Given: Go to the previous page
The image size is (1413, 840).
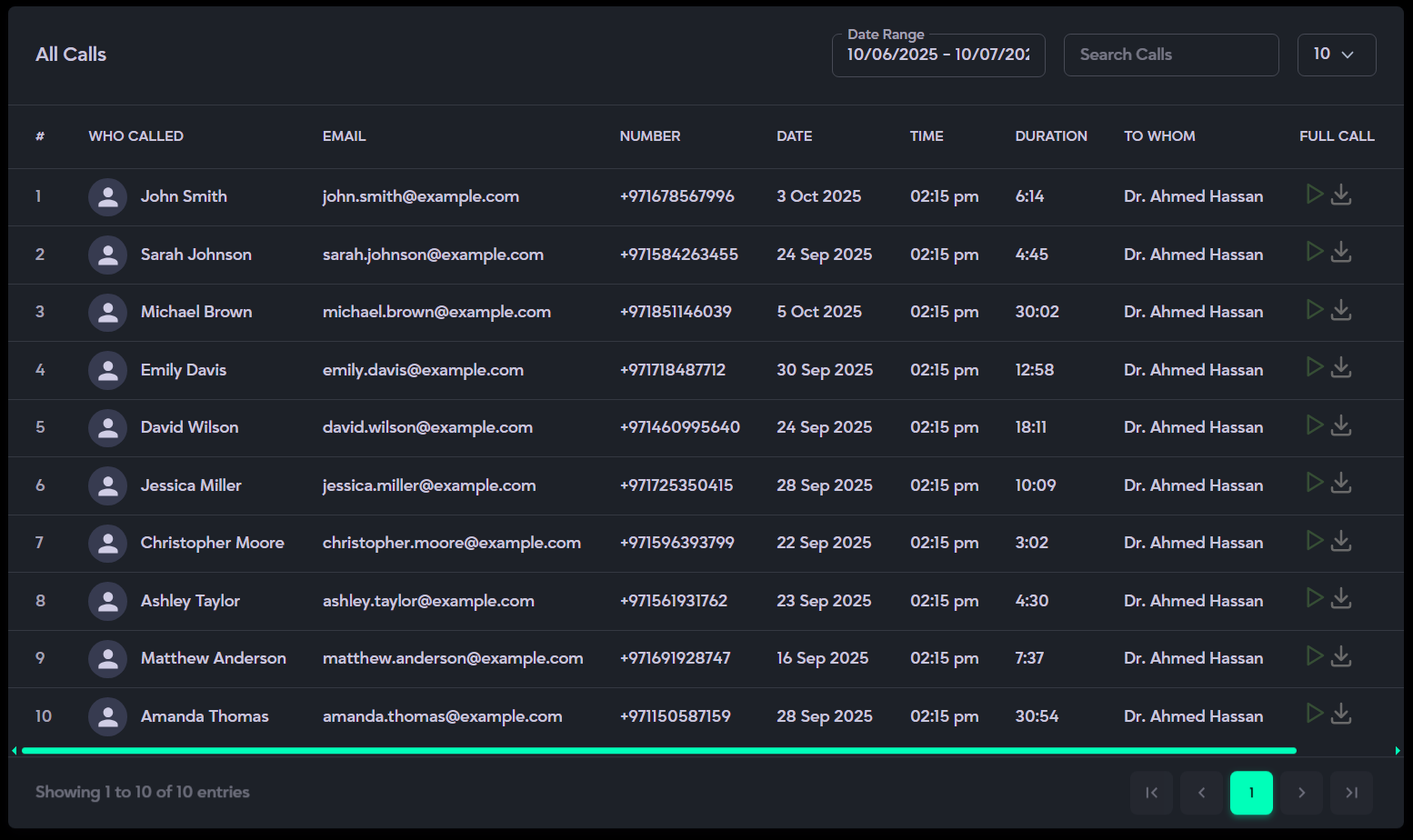Looking at the screenshot, I should coord(1201,793).
